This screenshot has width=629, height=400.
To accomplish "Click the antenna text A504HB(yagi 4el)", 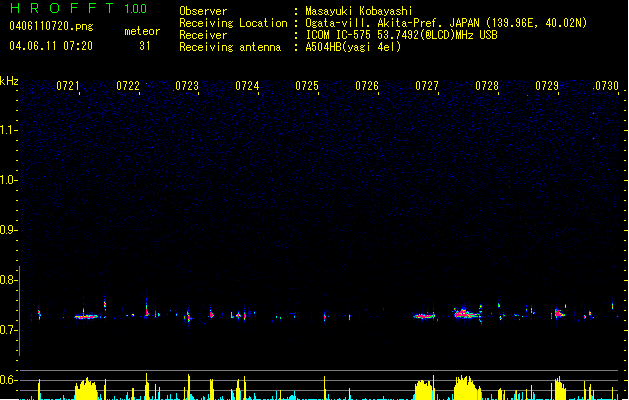I will [353, 47].
